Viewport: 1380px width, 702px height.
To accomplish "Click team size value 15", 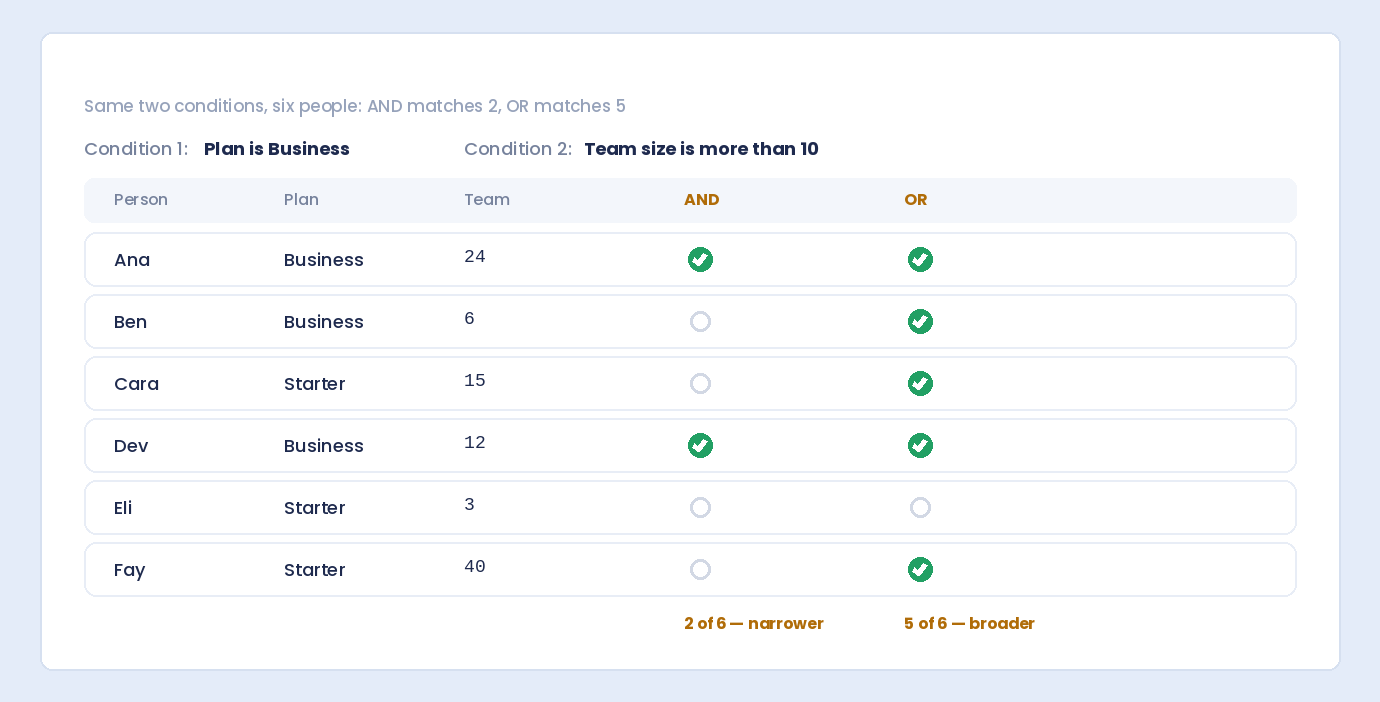I will (475, 381).
